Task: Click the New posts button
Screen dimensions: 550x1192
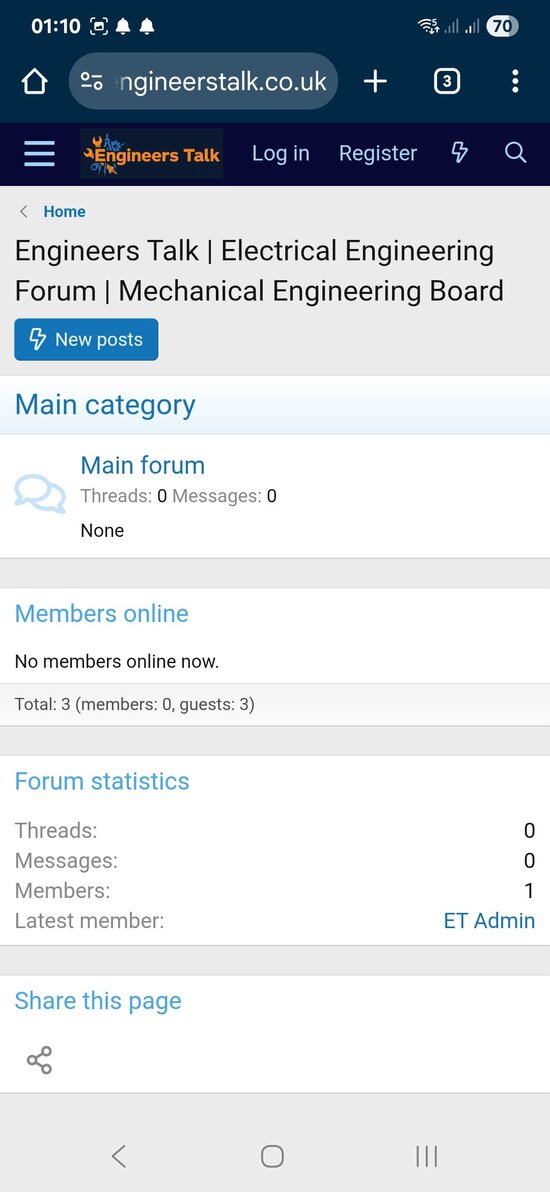Action: pyautogui.click(x=86, y=339)
